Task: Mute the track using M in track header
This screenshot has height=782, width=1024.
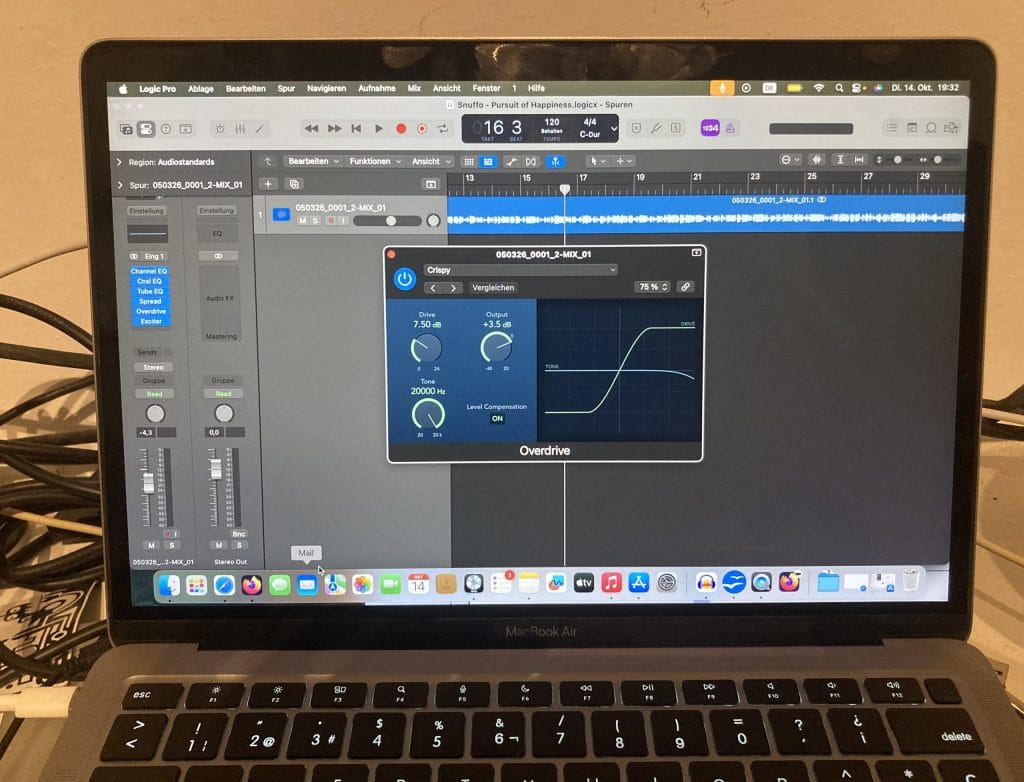Action: click(302, 220)
